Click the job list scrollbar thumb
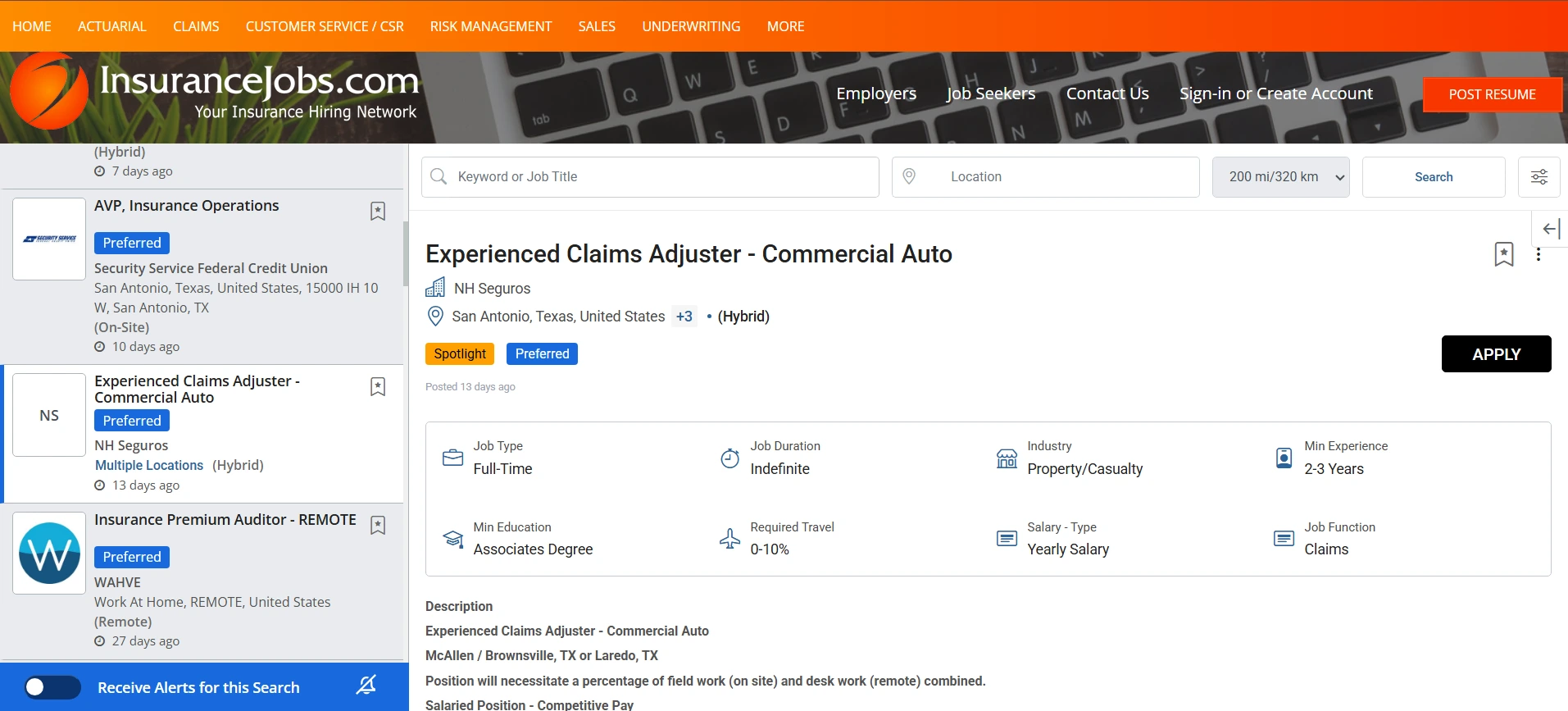This screenshot has height=711, width=1568. click(x=406, y=253)
